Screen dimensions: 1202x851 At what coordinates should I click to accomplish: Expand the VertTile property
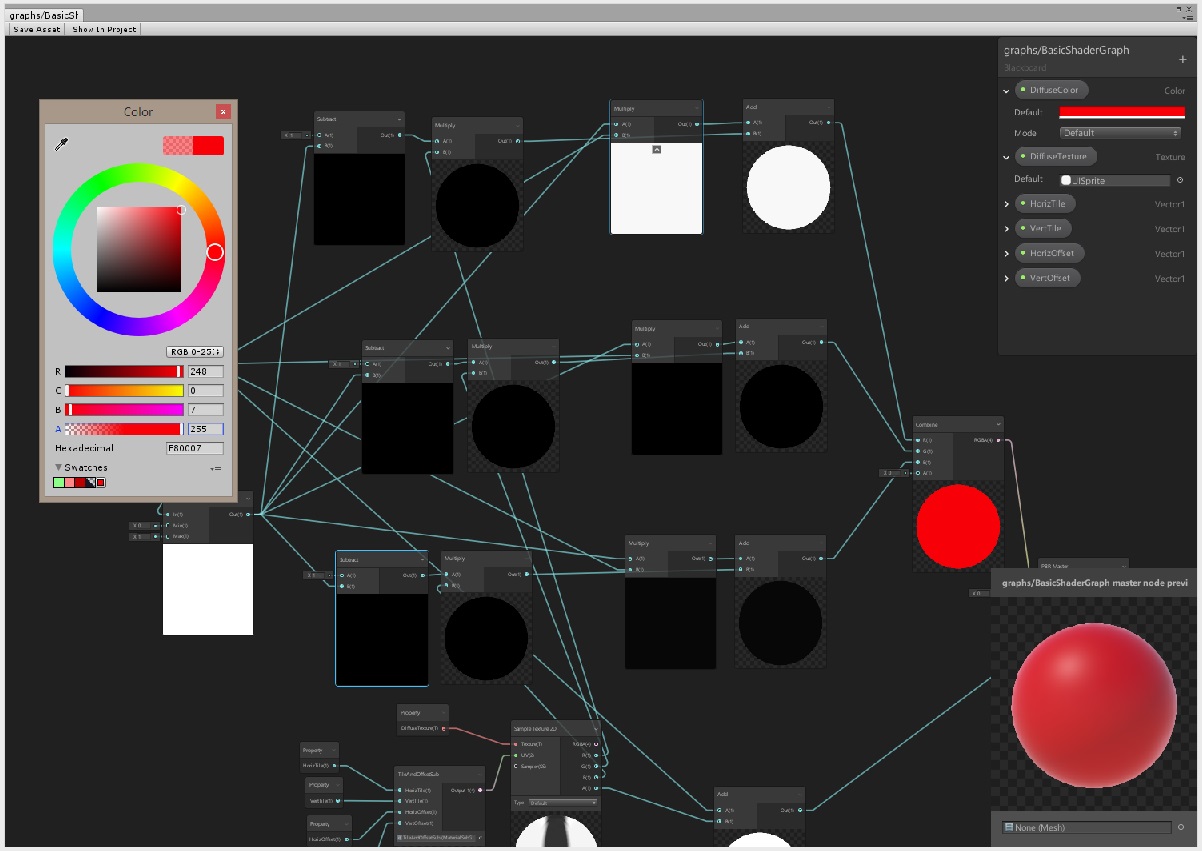pos(1007,229)
